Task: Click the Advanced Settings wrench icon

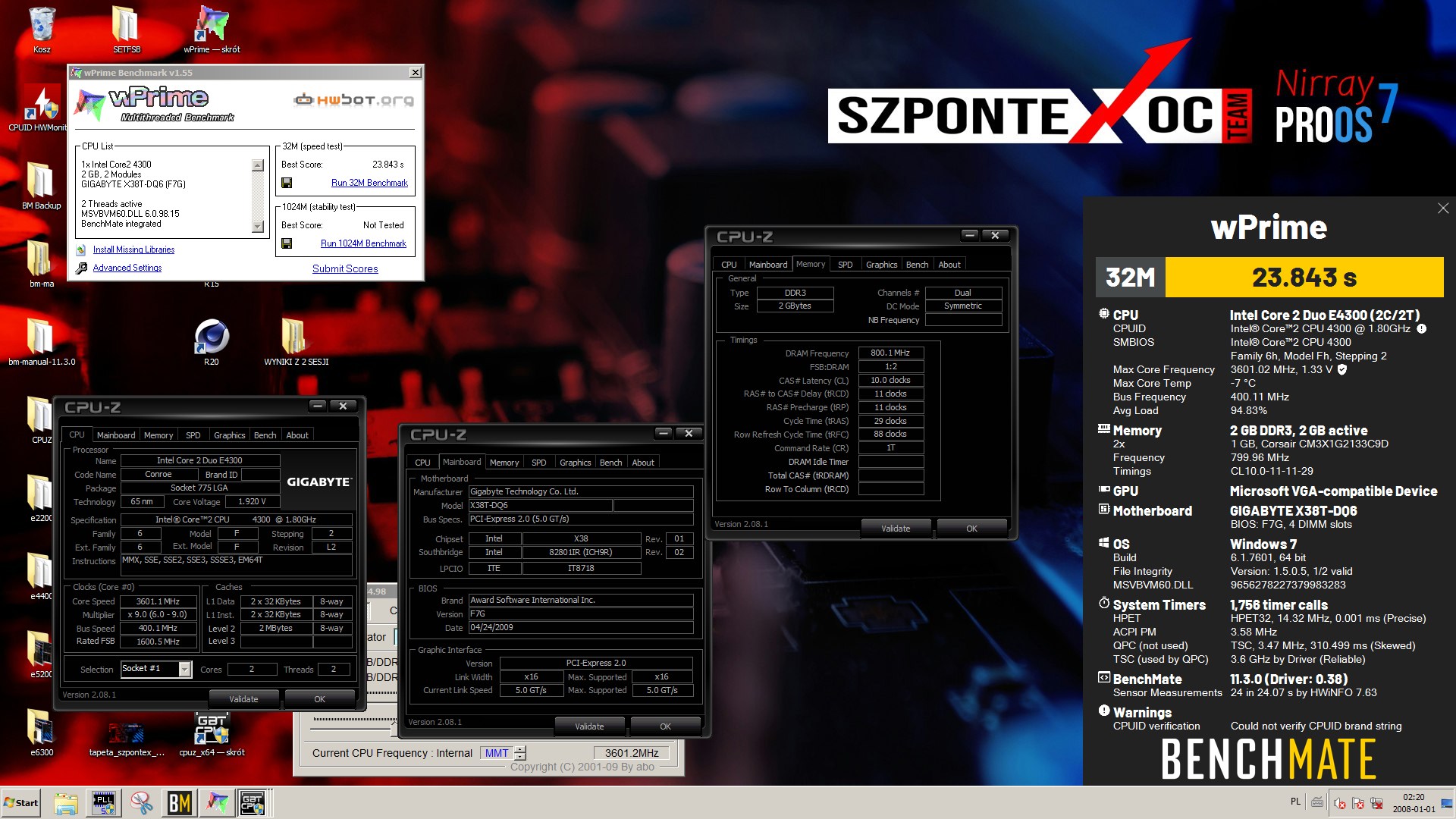Action: [x=81, y=268]
